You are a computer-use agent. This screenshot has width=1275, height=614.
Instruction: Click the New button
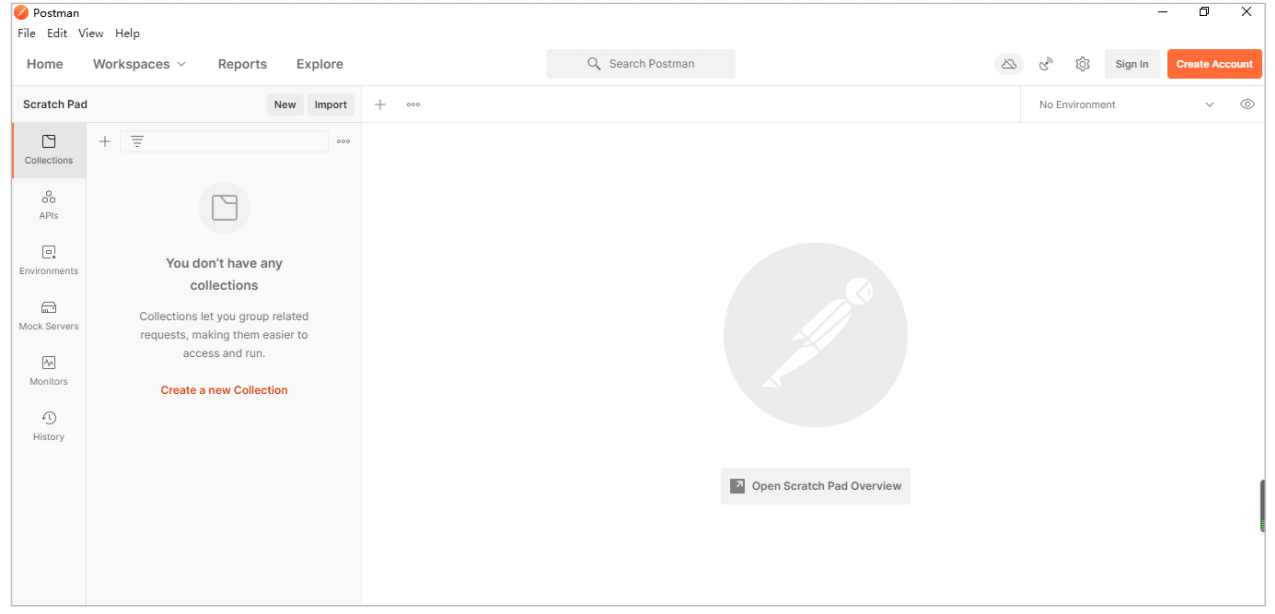(x=285, y=104)
